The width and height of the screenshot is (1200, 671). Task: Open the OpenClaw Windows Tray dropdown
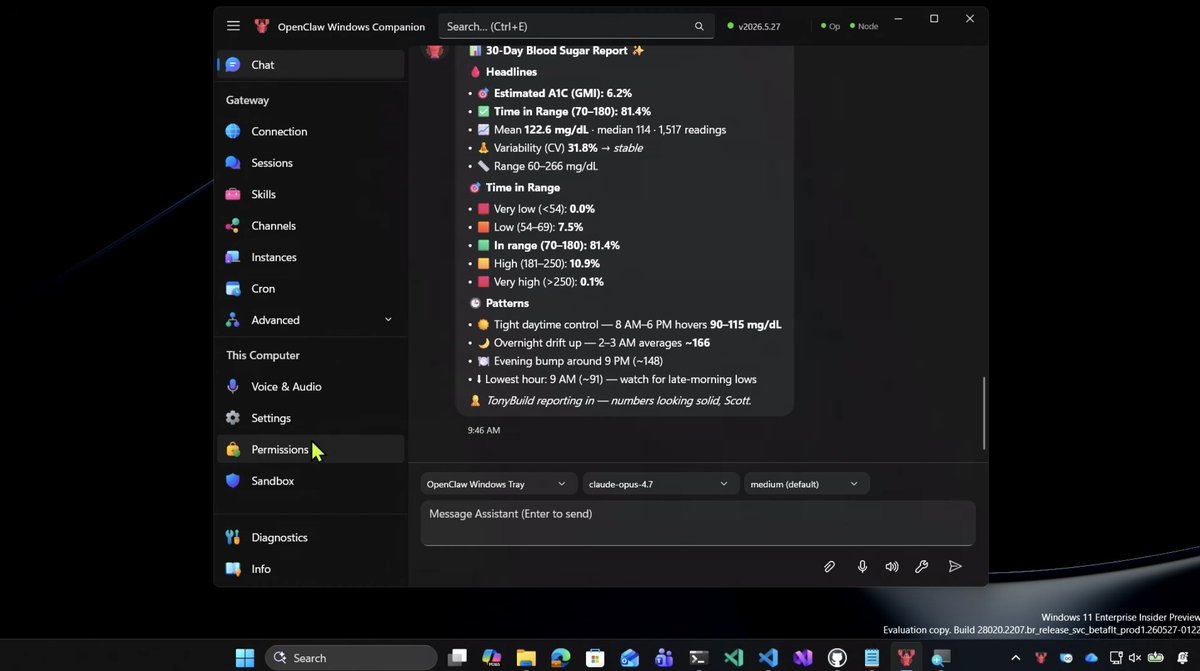[x=499, y=484]
